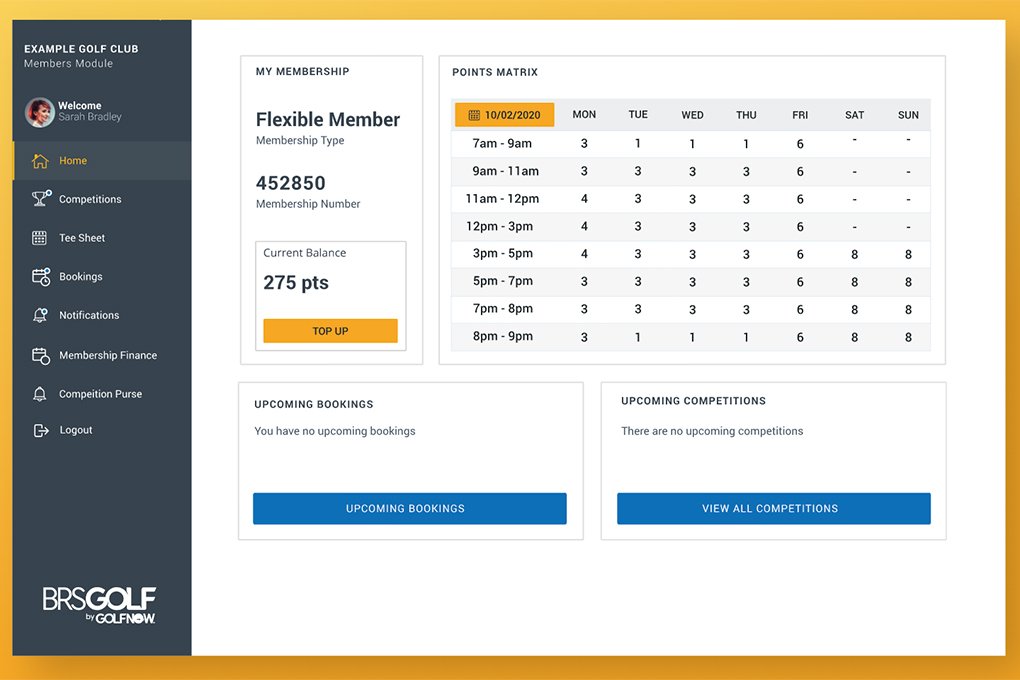1020x680 pixels.
Task: Click the Notifications bell icon
Action: pos(40,315)
